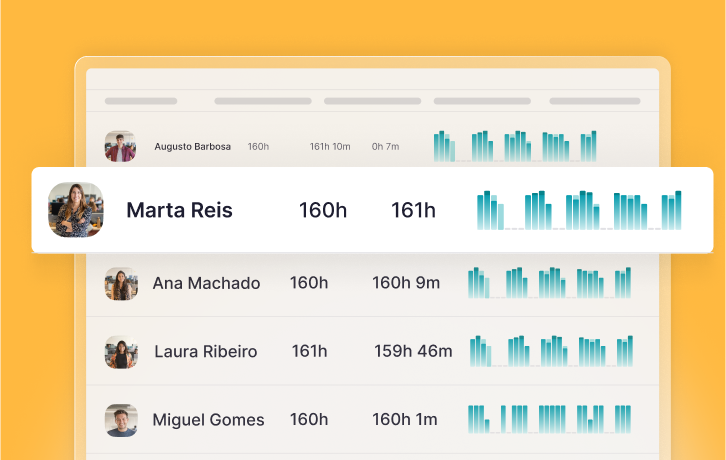This screenshot has height=460, width=726.
Task: Open Ana Machado employee name
Action: coord(206,283)
